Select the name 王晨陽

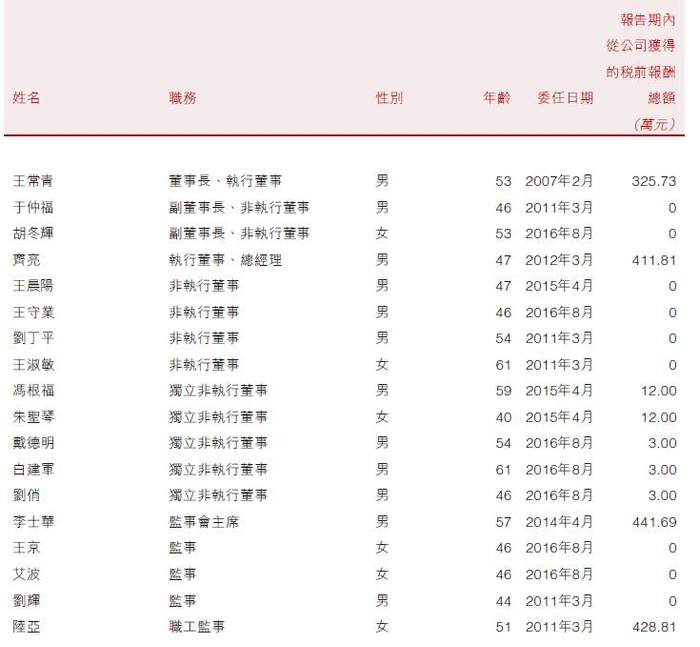[33, 285]
